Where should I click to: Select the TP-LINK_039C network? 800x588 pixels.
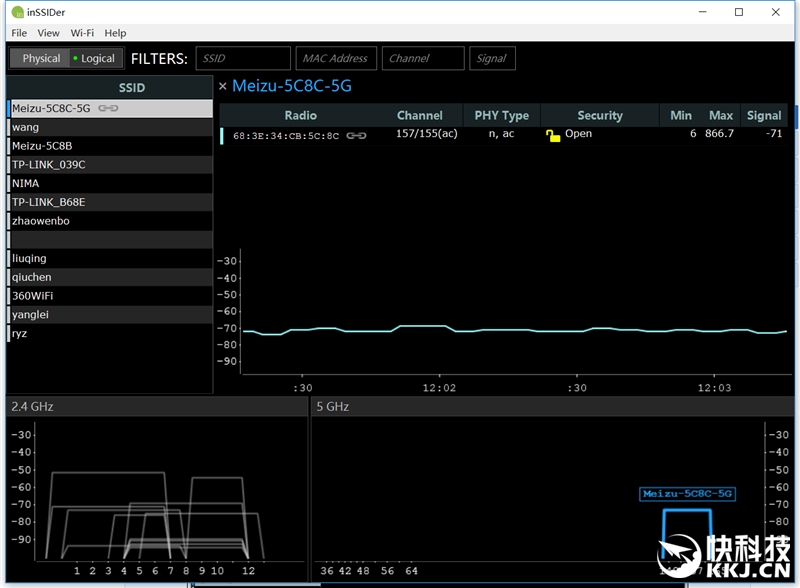coord(110,165)
